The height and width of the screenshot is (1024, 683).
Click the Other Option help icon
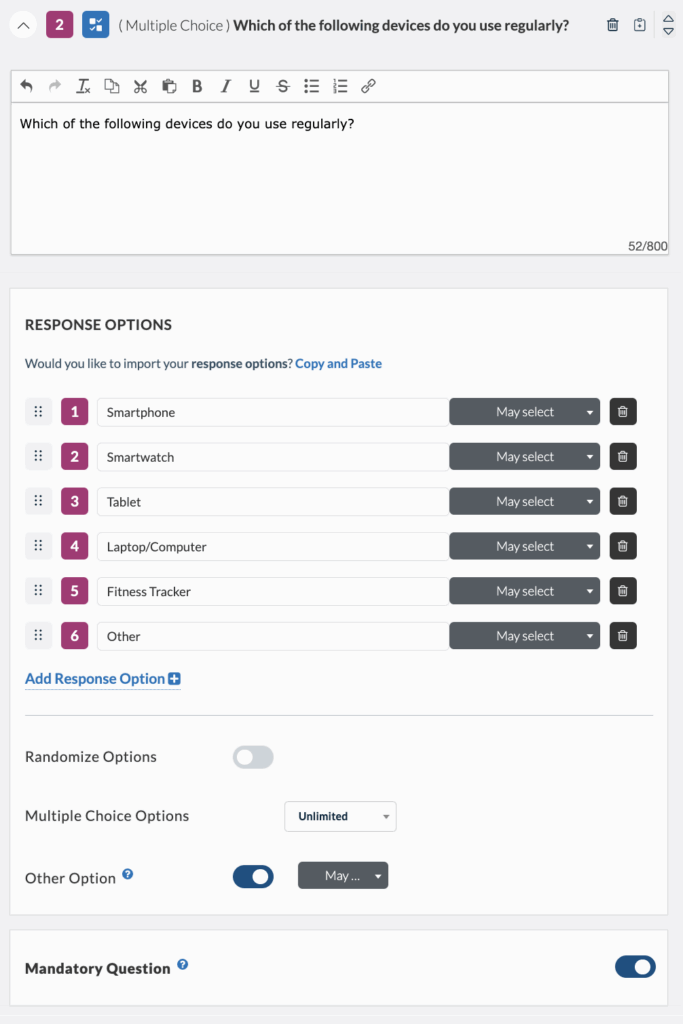click(127, 875)
